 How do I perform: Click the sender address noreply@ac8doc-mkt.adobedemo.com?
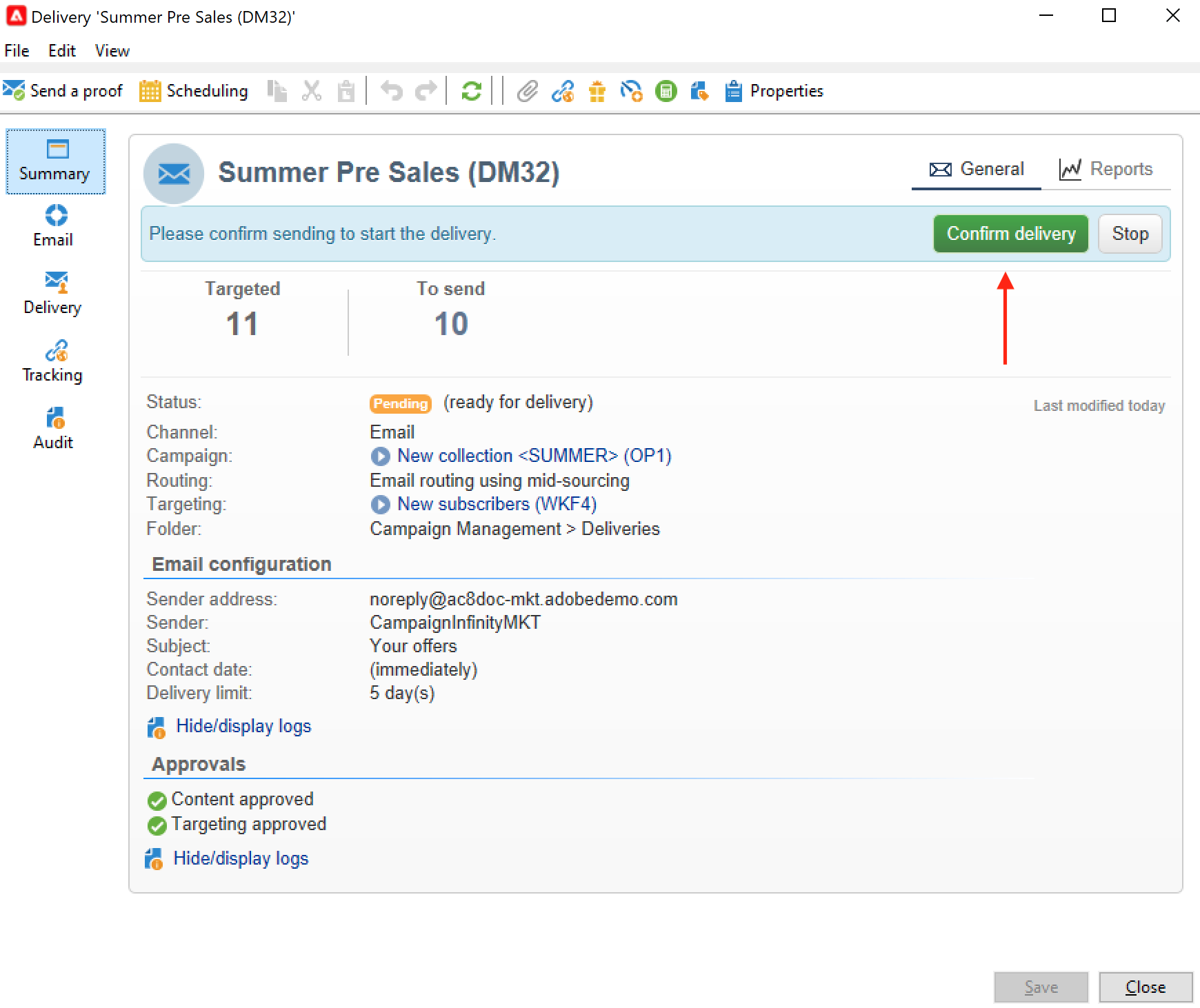click(524, 599)
